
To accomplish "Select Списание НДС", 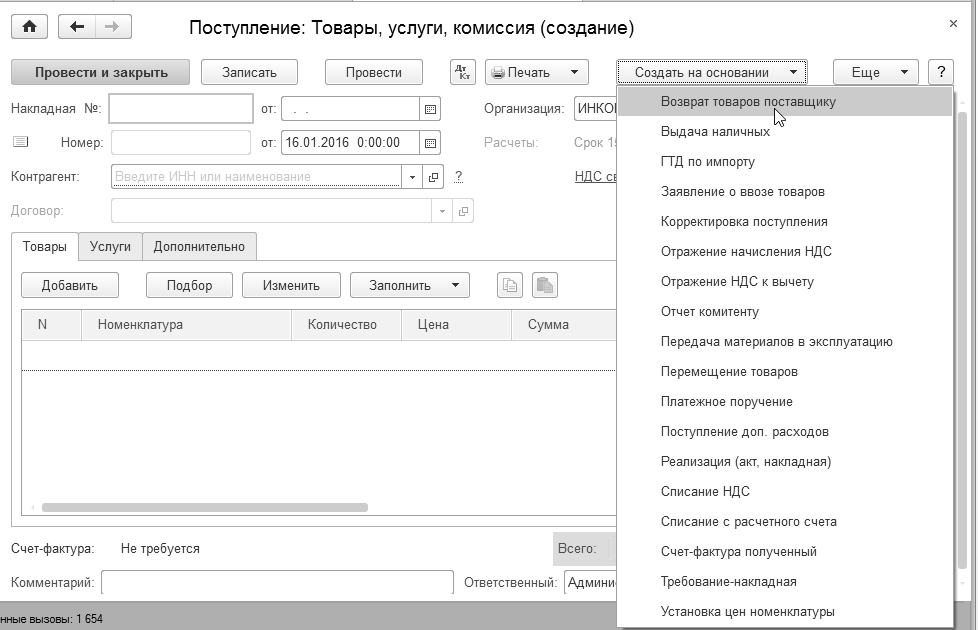I will click(785, 491).
